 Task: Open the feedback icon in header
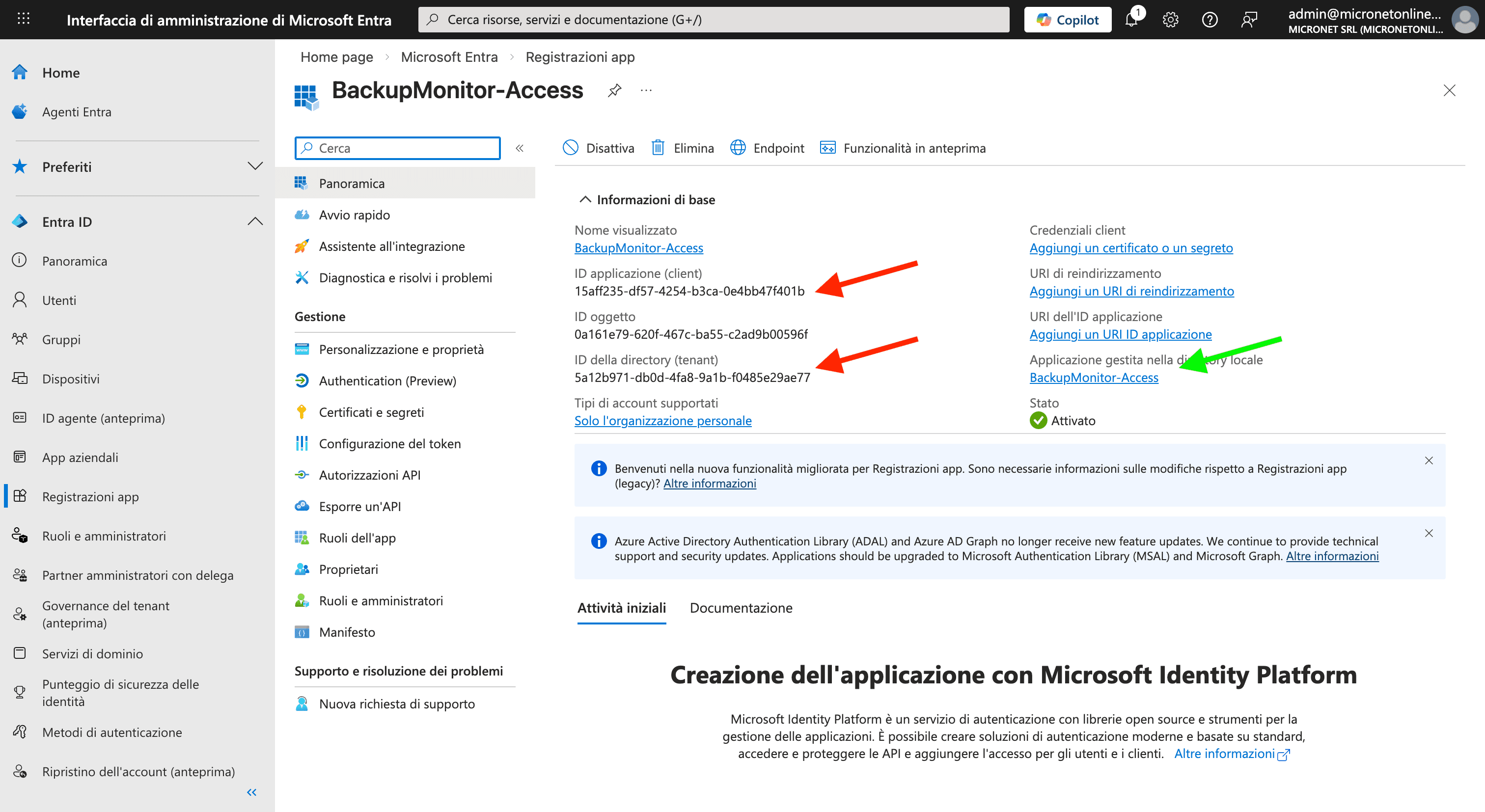(x=1249, y=20)
